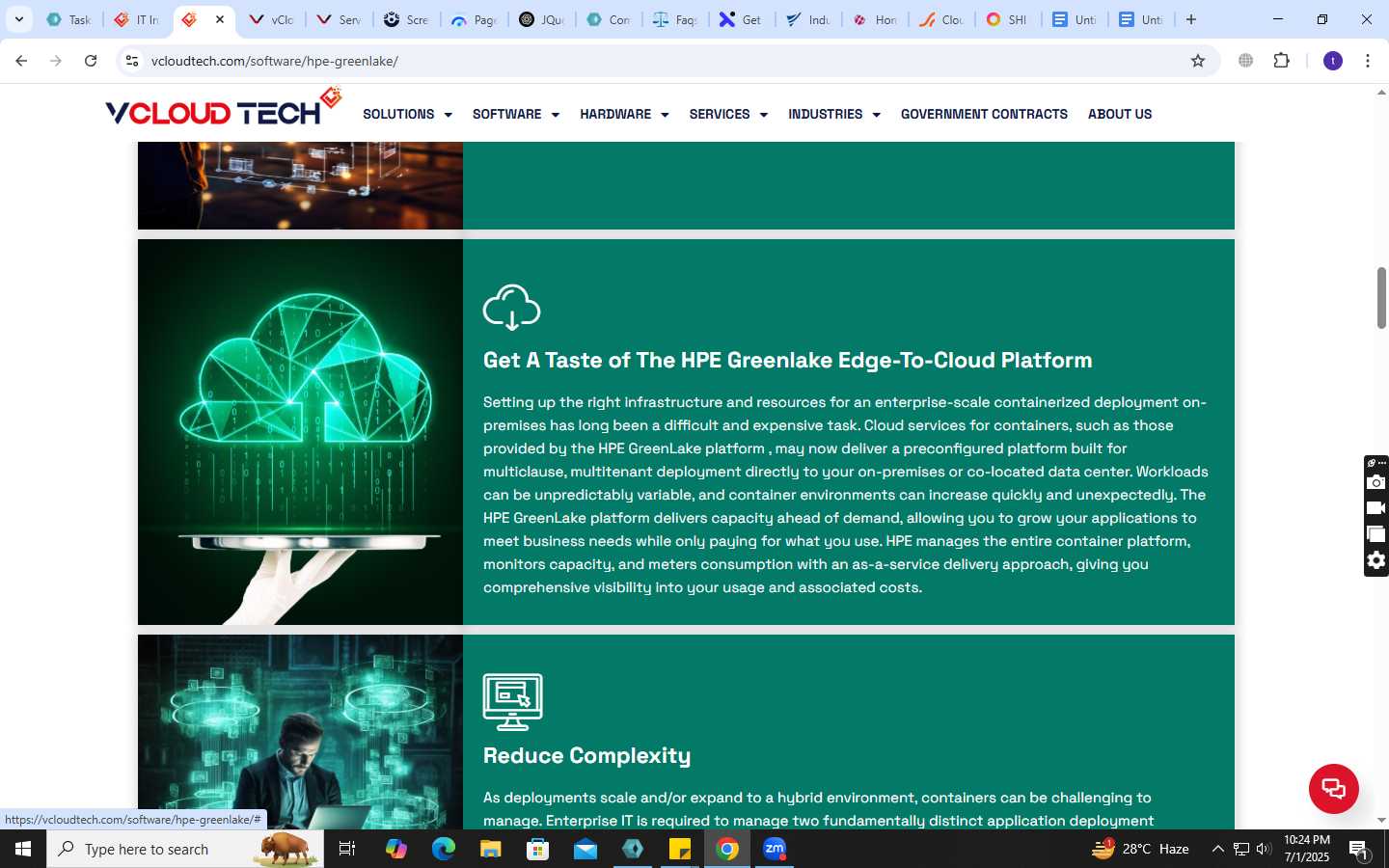Viewport: 1389px width, 868px height.
Task: Click the network tray icon
Action: tap(1241, 849)
